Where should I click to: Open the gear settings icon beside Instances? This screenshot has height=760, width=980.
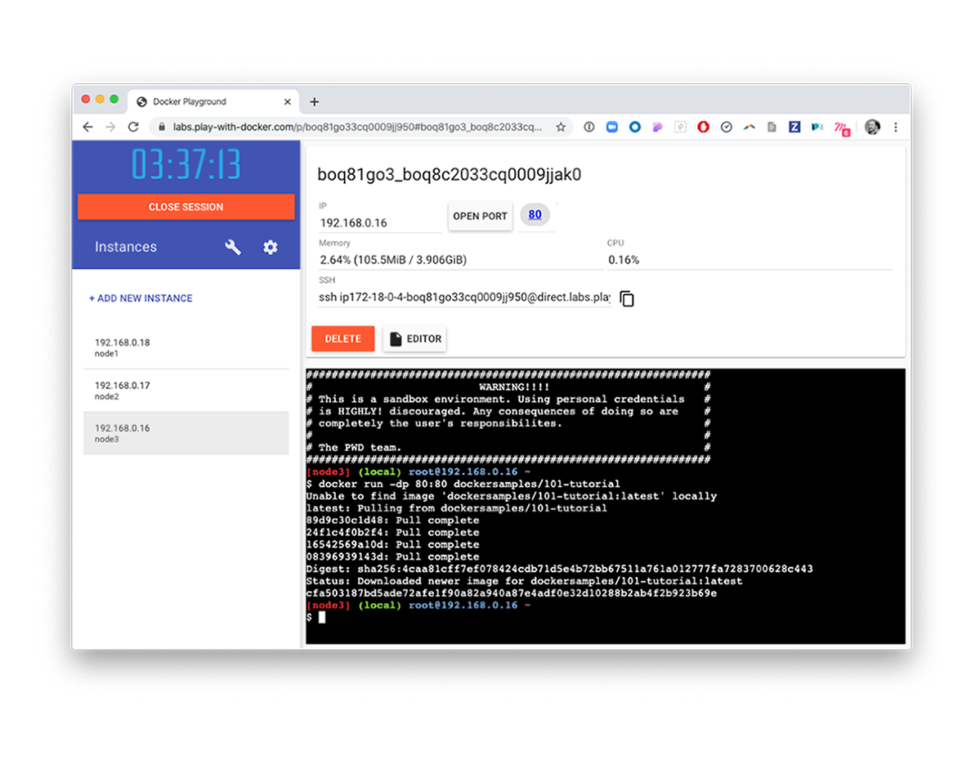pyautogui.click(x=270, y=247)
